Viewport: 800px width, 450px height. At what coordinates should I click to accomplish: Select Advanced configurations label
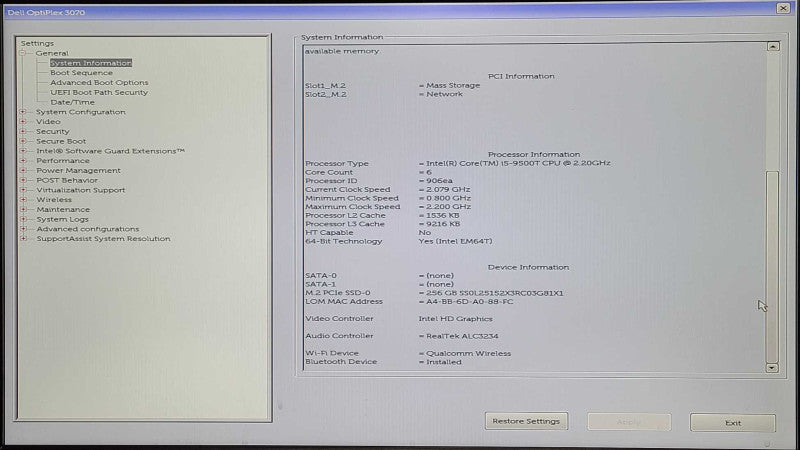[87, 229]
